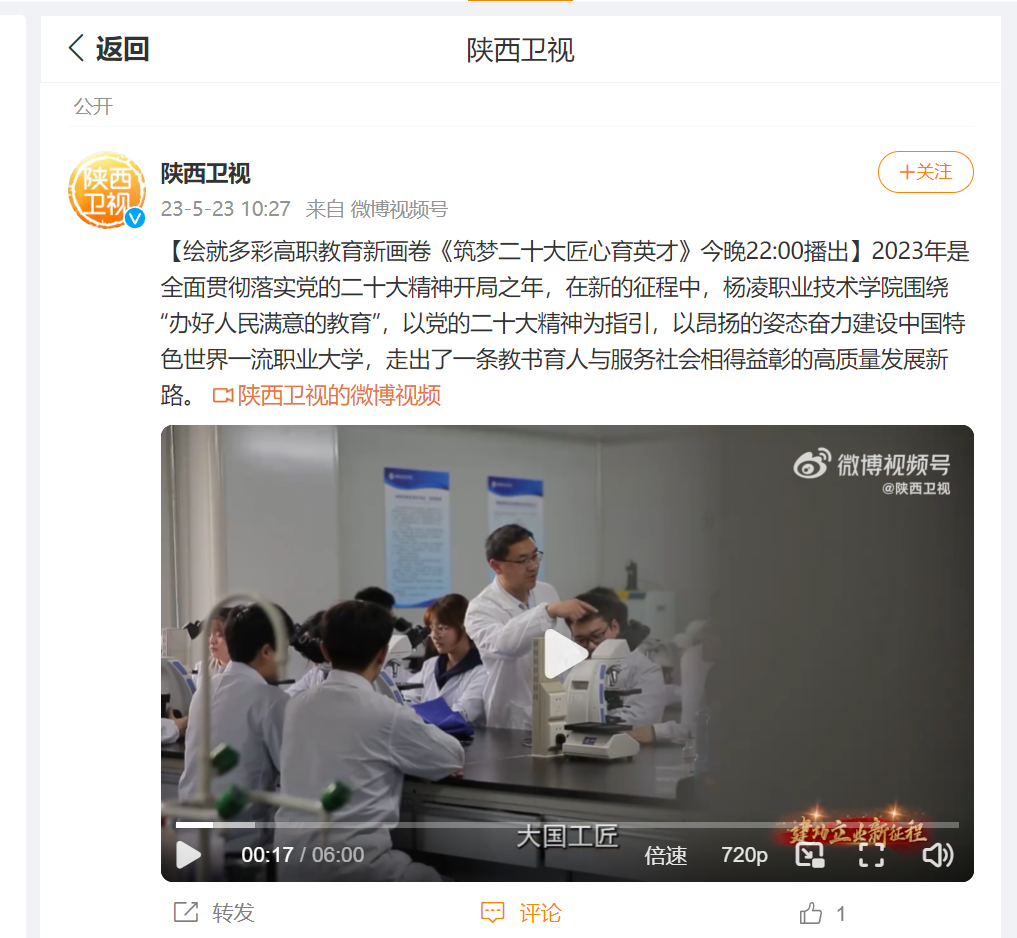This screenshot has height=938, width=1017.
Task: Change the 720p video quality setting
Action: (744, 855)
